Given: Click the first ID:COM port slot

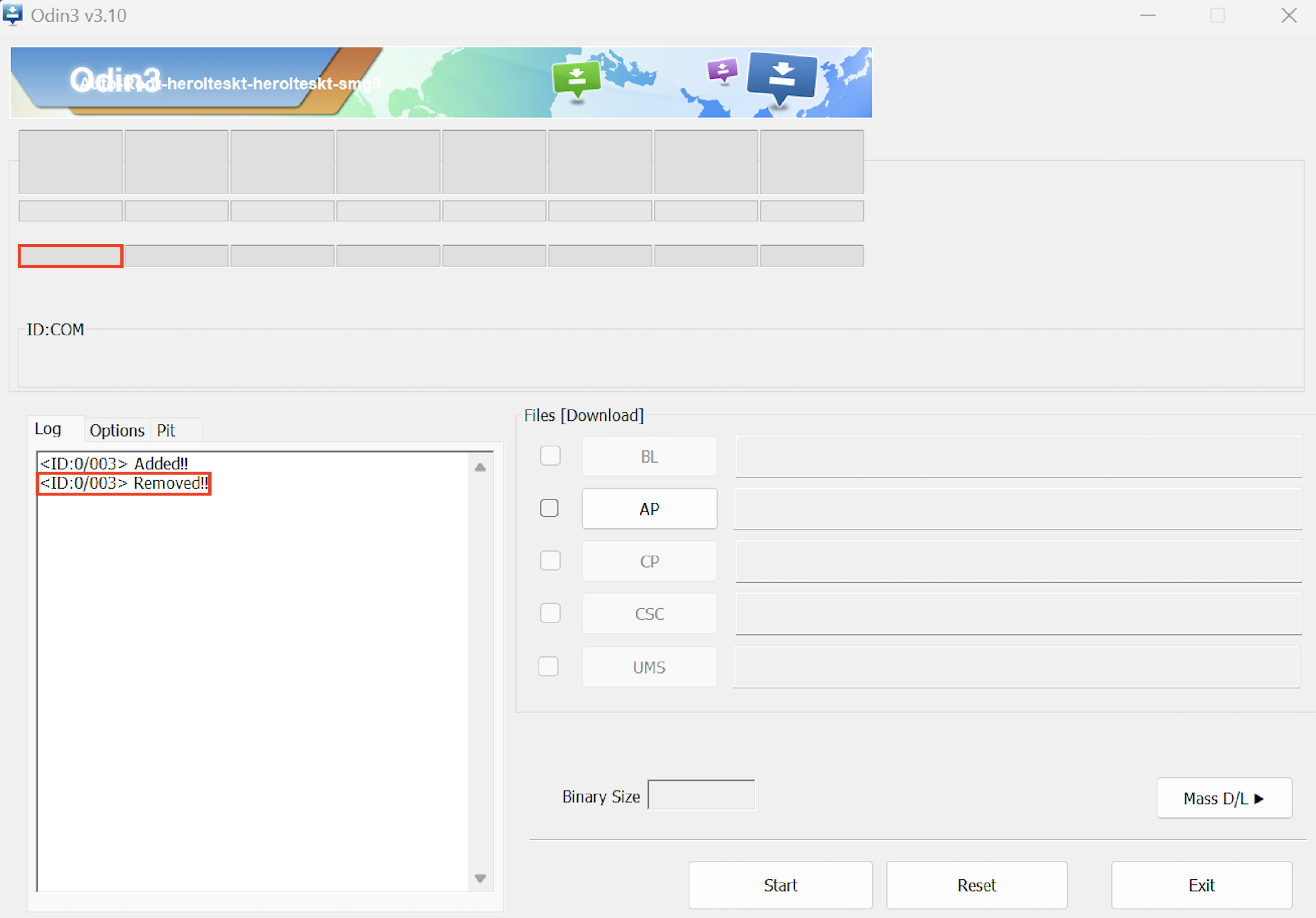Looking at the screenshot, I should coord(71,256).
